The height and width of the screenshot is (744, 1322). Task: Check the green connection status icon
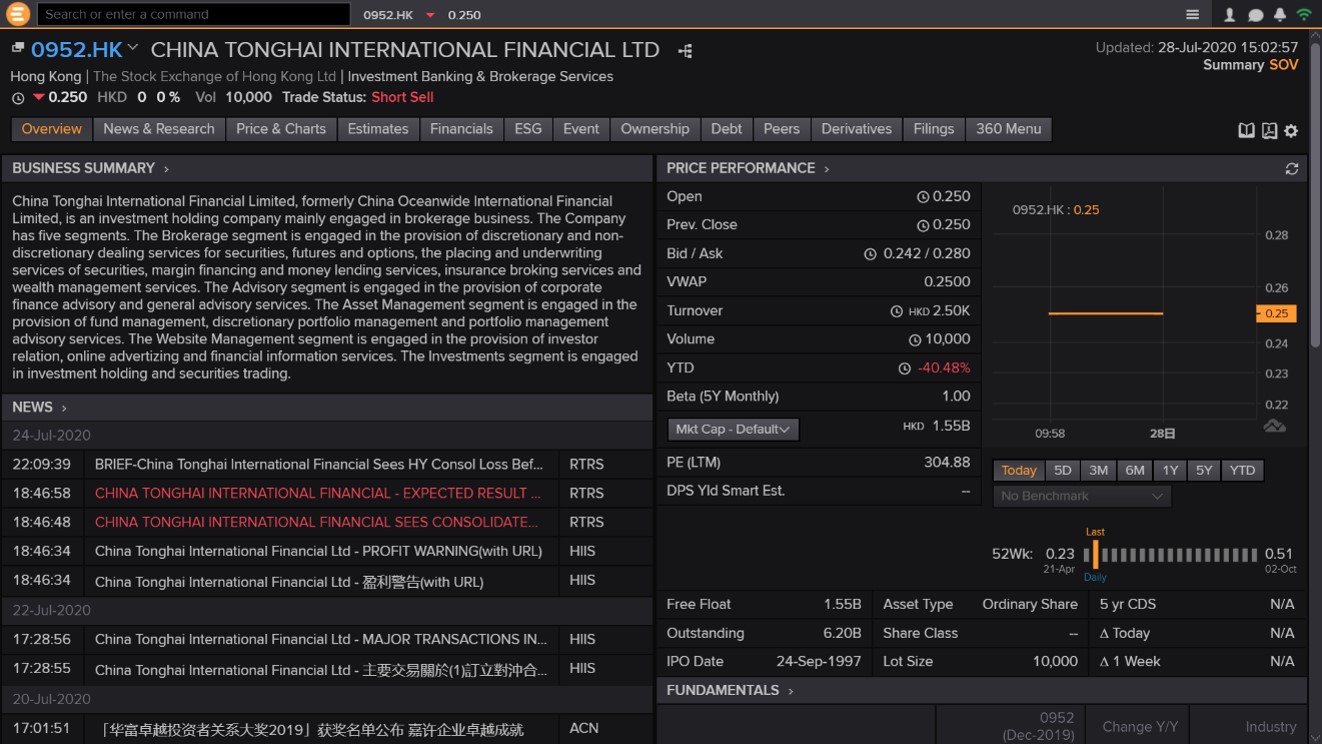(1304, 15)
